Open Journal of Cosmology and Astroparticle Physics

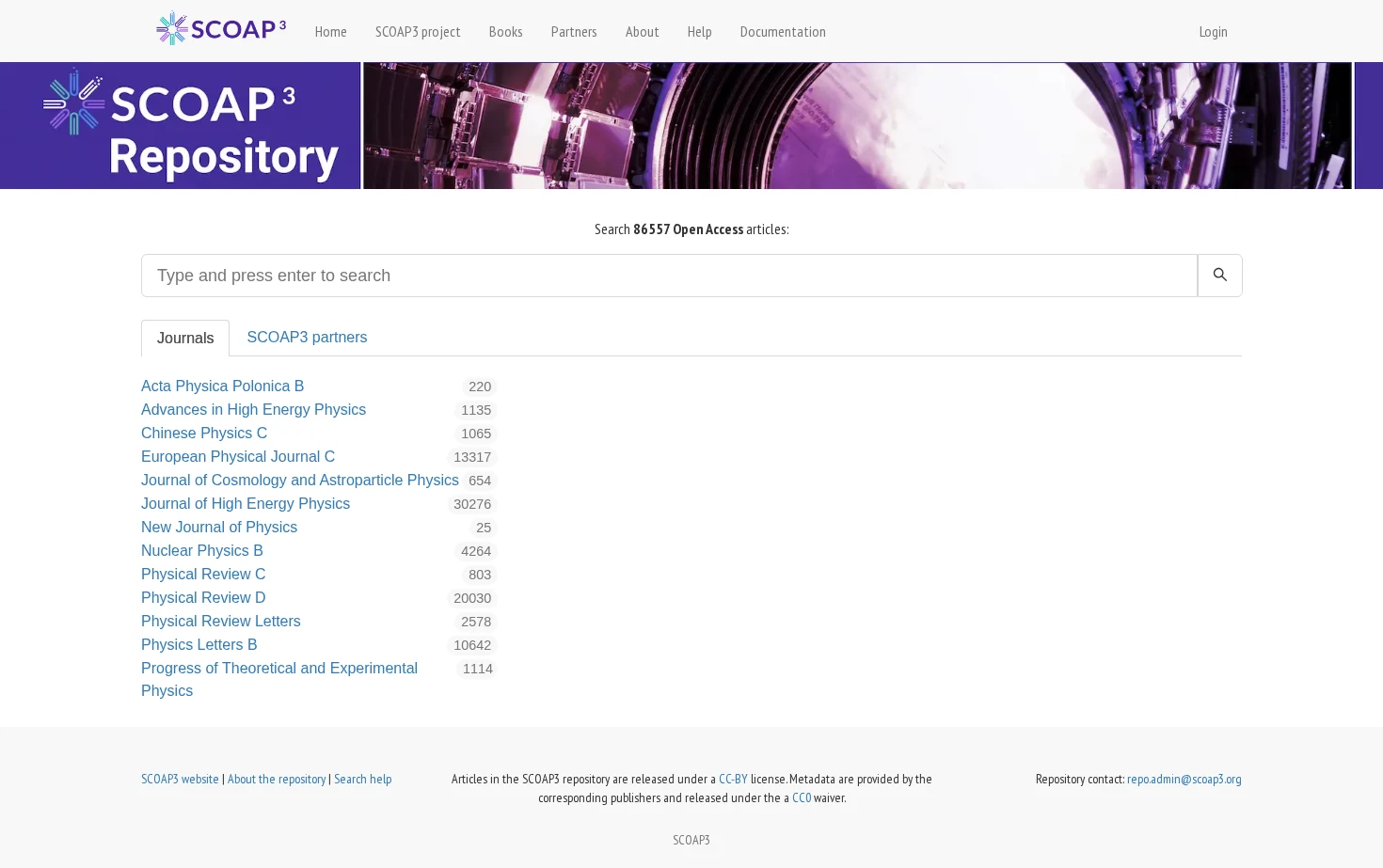coord(300,480)
